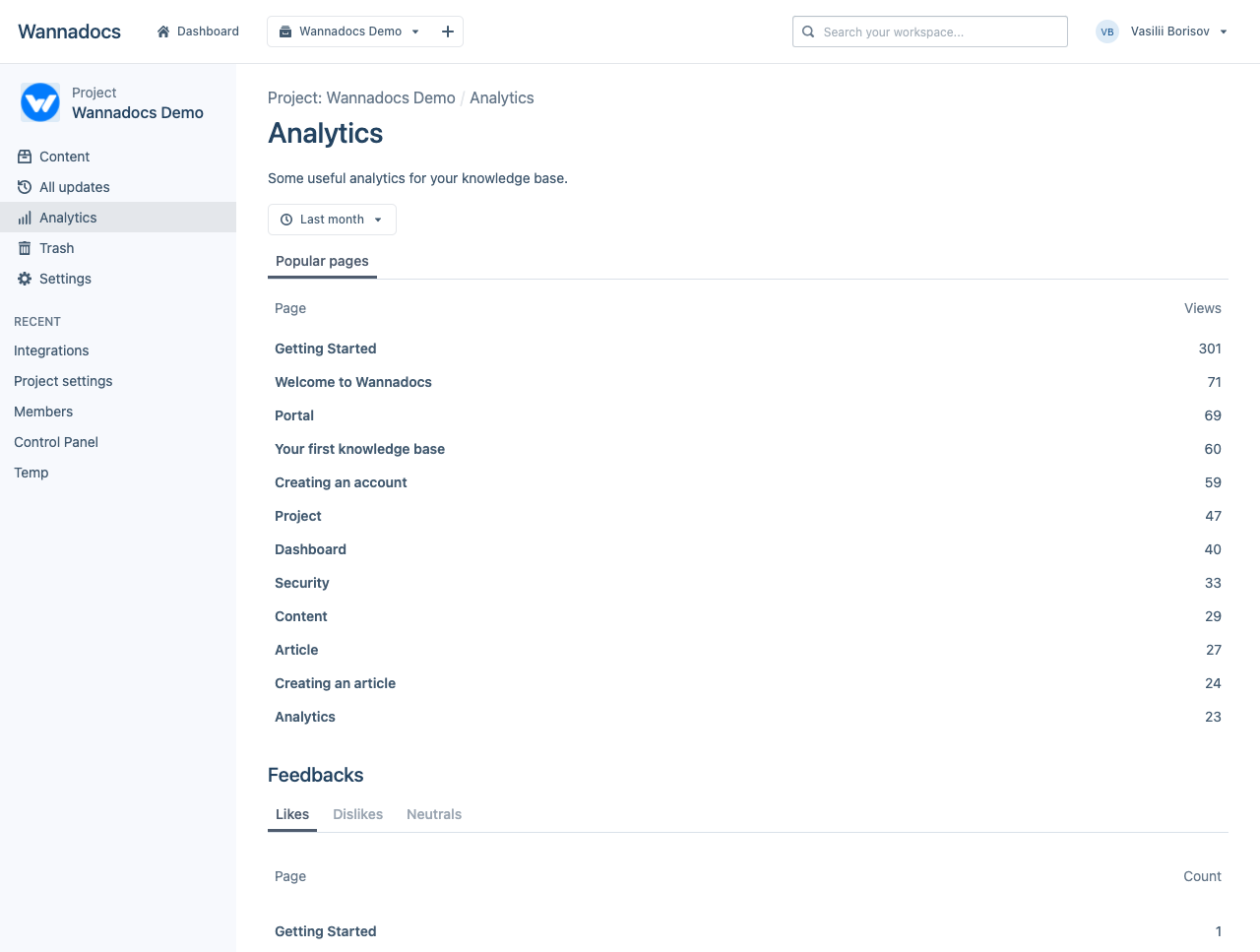Image resolution: width=1260 pixels, height=952 pixels.
Task: Open Analytics in the sidebar
Action: tap(118, 218)
